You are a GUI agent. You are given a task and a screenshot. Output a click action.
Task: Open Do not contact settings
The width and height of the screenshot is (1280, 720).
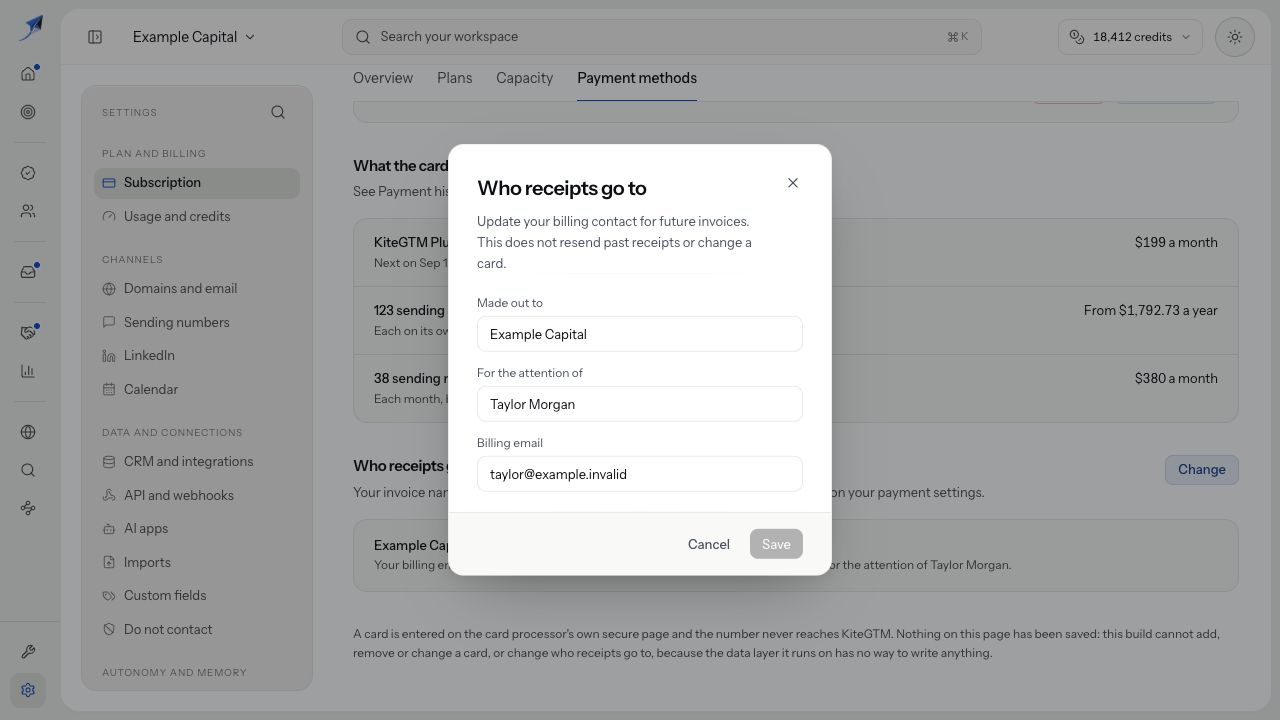[x=197, y=629]
